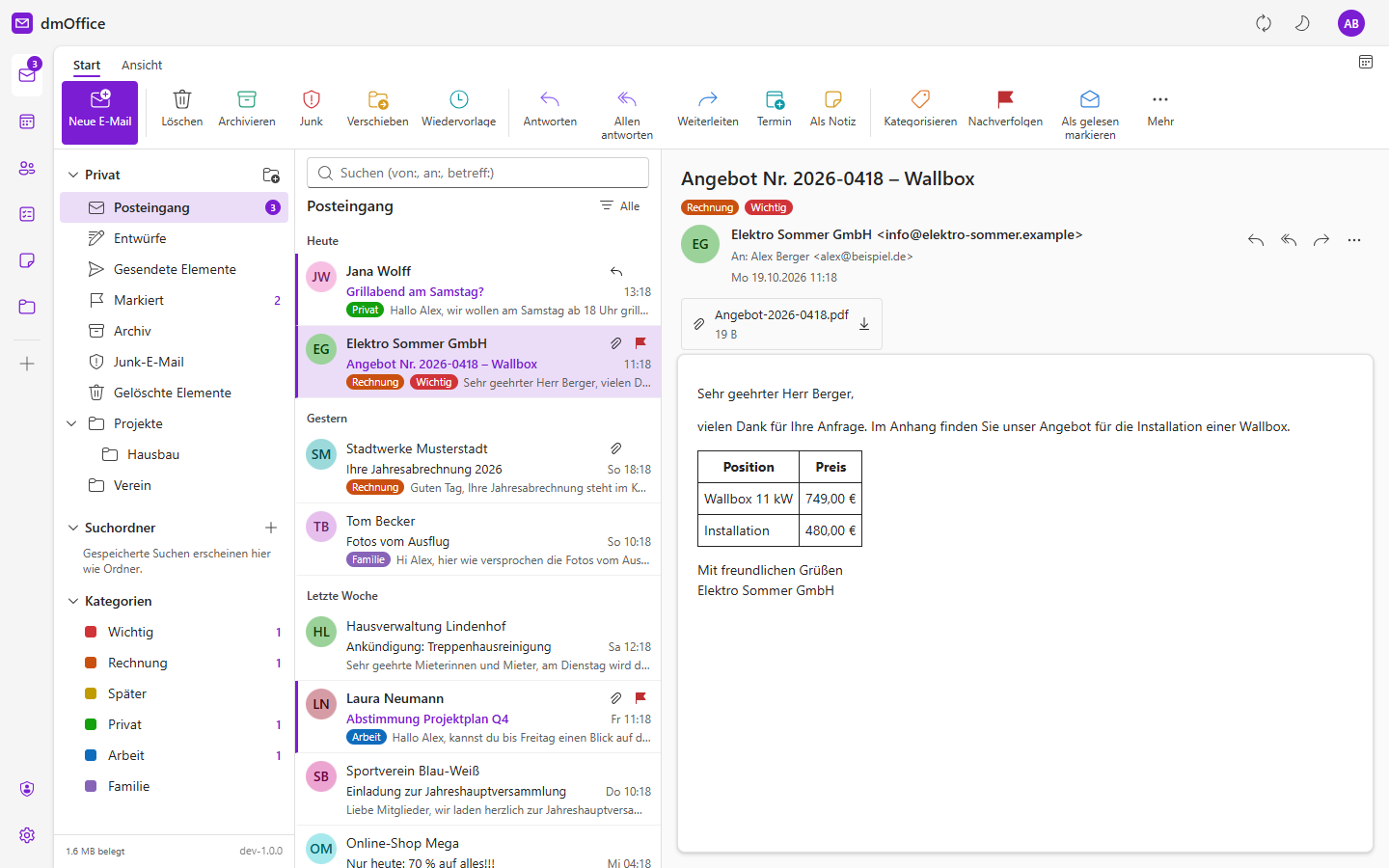This screenshot has width=1389, height=868.
Task: Choose Allen antworten in the ribbon
Action: 627,114
